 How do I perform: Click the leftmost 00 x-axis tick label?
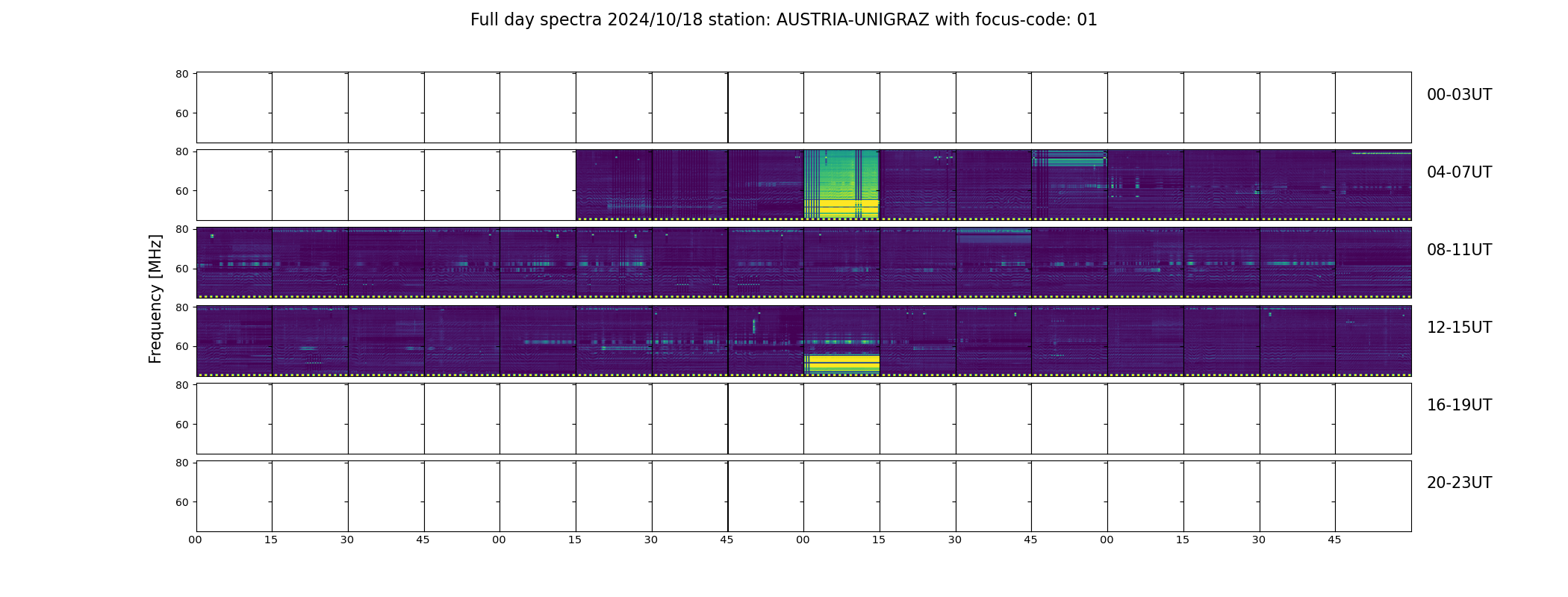pyautogui.click(x=196, y=540)
